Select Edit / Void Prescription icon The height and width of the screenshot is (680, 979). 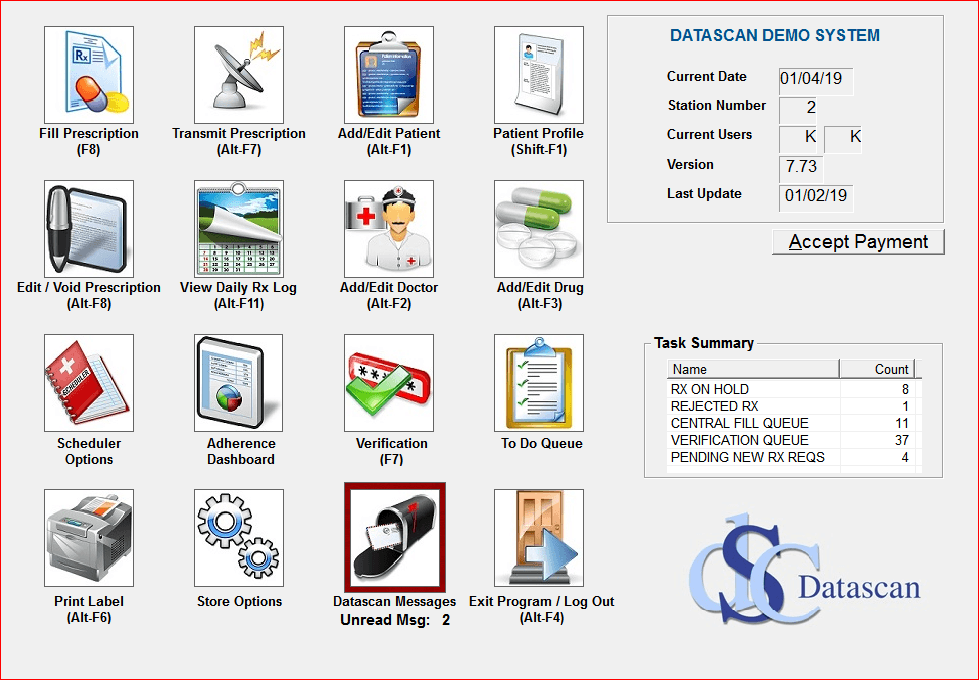89,229
